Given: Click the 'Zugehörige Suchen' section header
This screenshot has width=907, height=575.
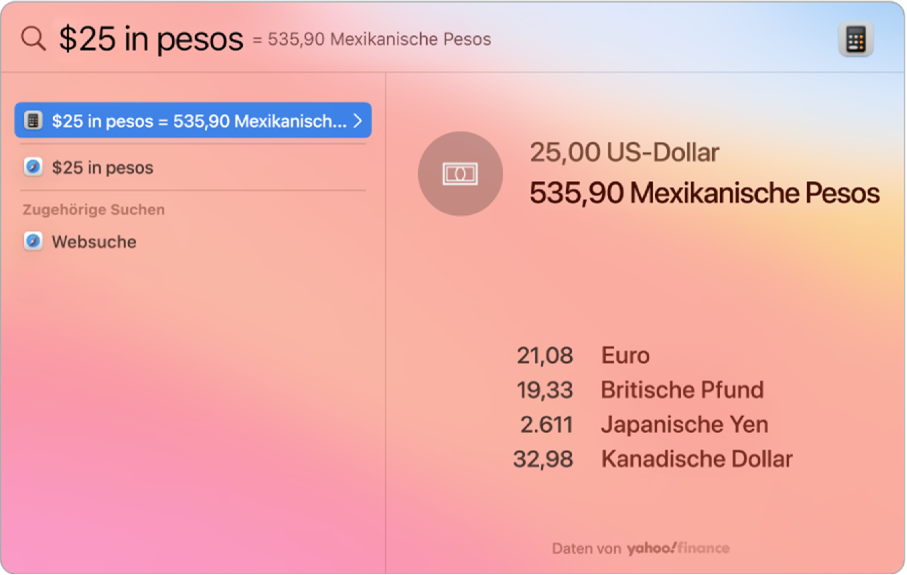Looking at the screenshot, I should [94, 209].
